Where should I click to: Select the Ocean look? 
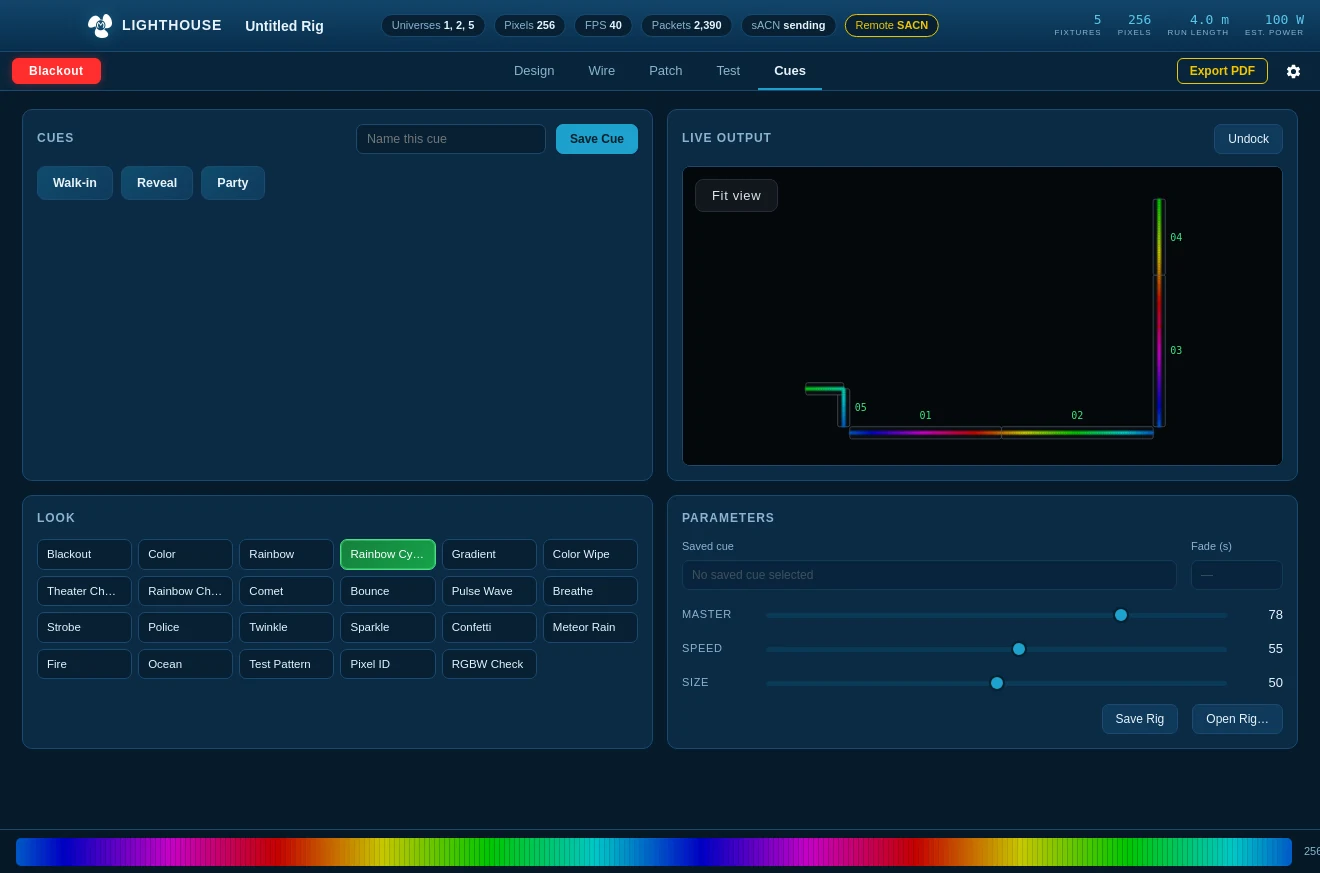tap(185, 664)
